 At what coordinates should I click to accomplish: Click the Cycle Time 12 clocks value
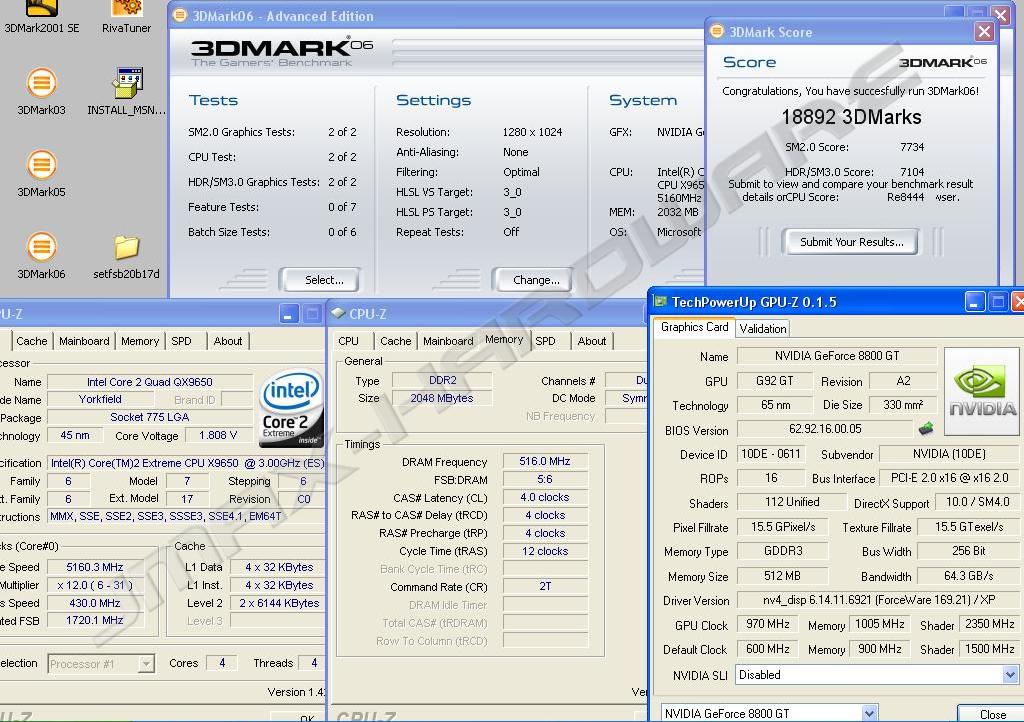(x=545, y=551)
